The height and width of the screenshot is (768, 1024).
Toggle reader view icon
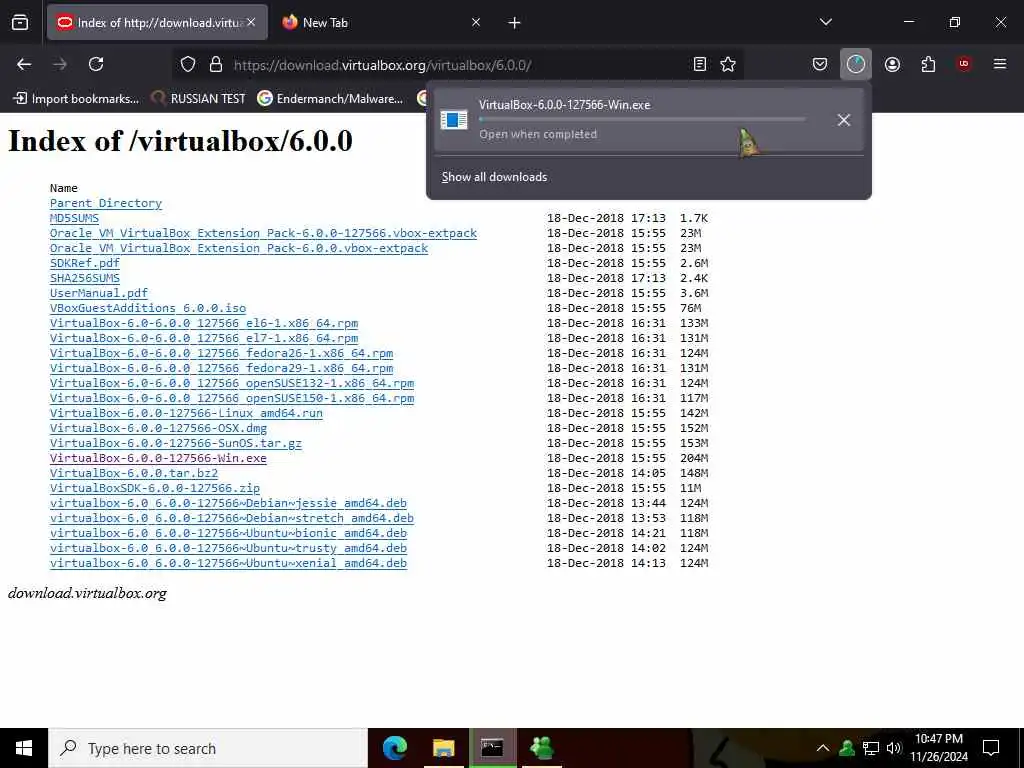coord(699,64)
